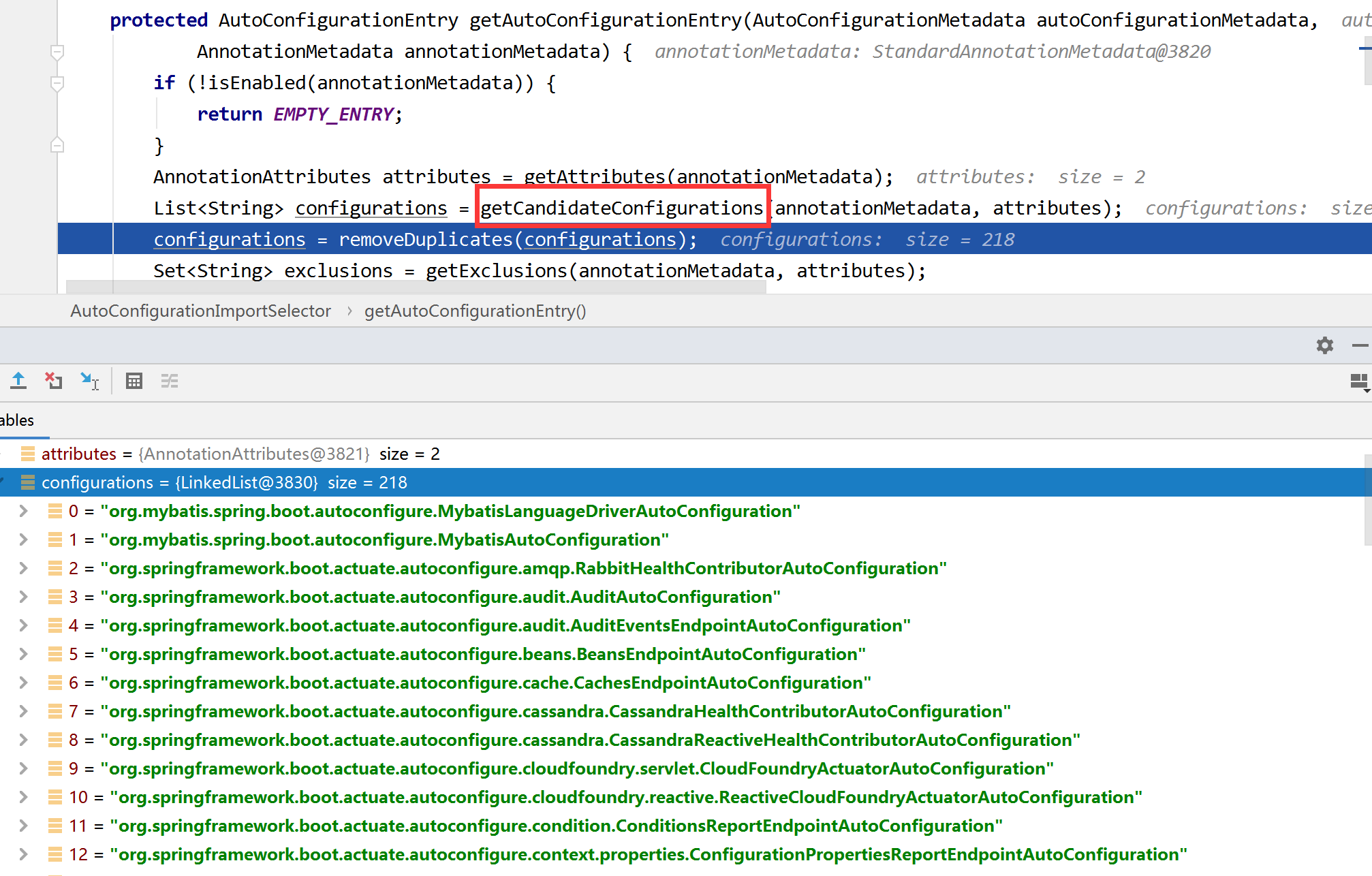Click AutoConfigurationImportSelector in the breadcrumb
This screenshot has height=876, width=1372.
click(200, 311)
